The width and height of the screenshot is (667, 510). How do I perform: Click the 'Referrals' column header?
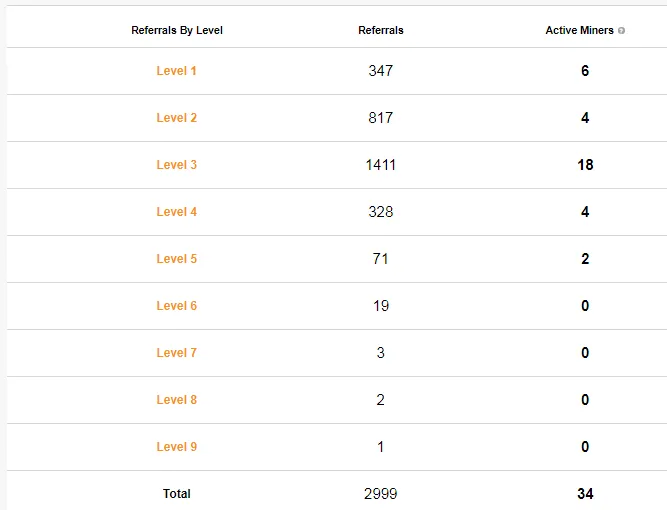point(381,30)
